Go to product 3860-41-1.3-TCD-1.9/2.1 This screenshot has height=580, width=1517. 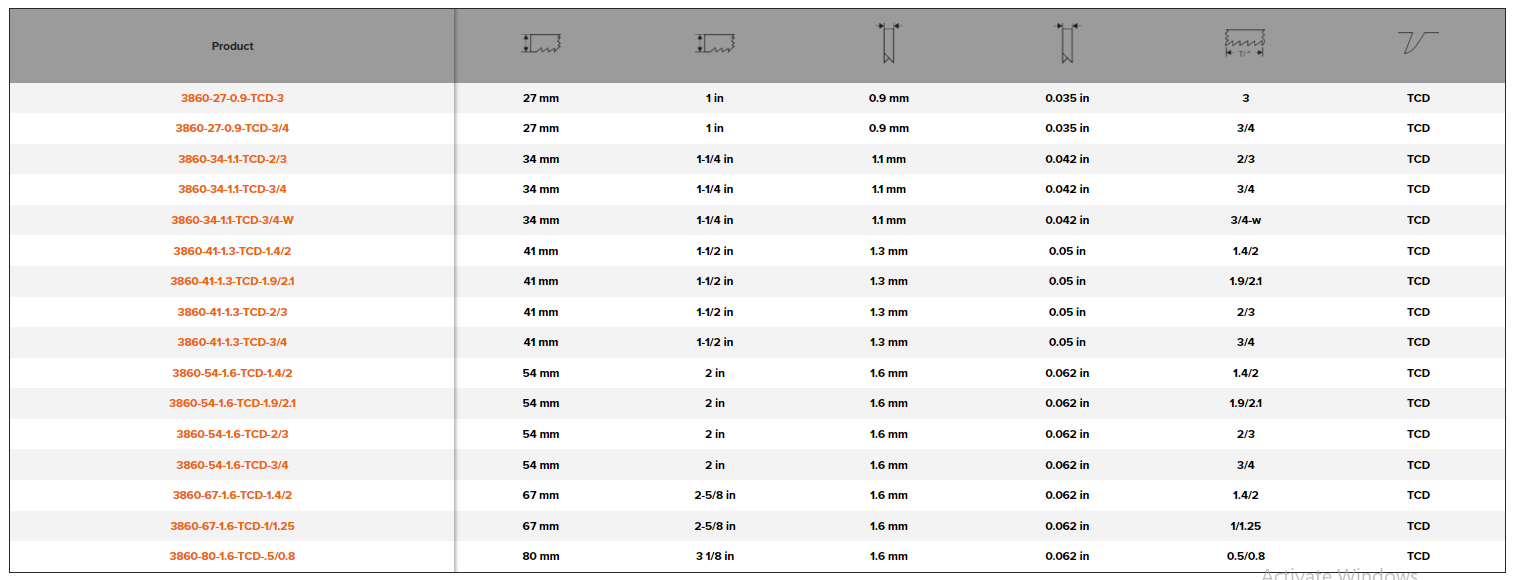pos(232,281)
